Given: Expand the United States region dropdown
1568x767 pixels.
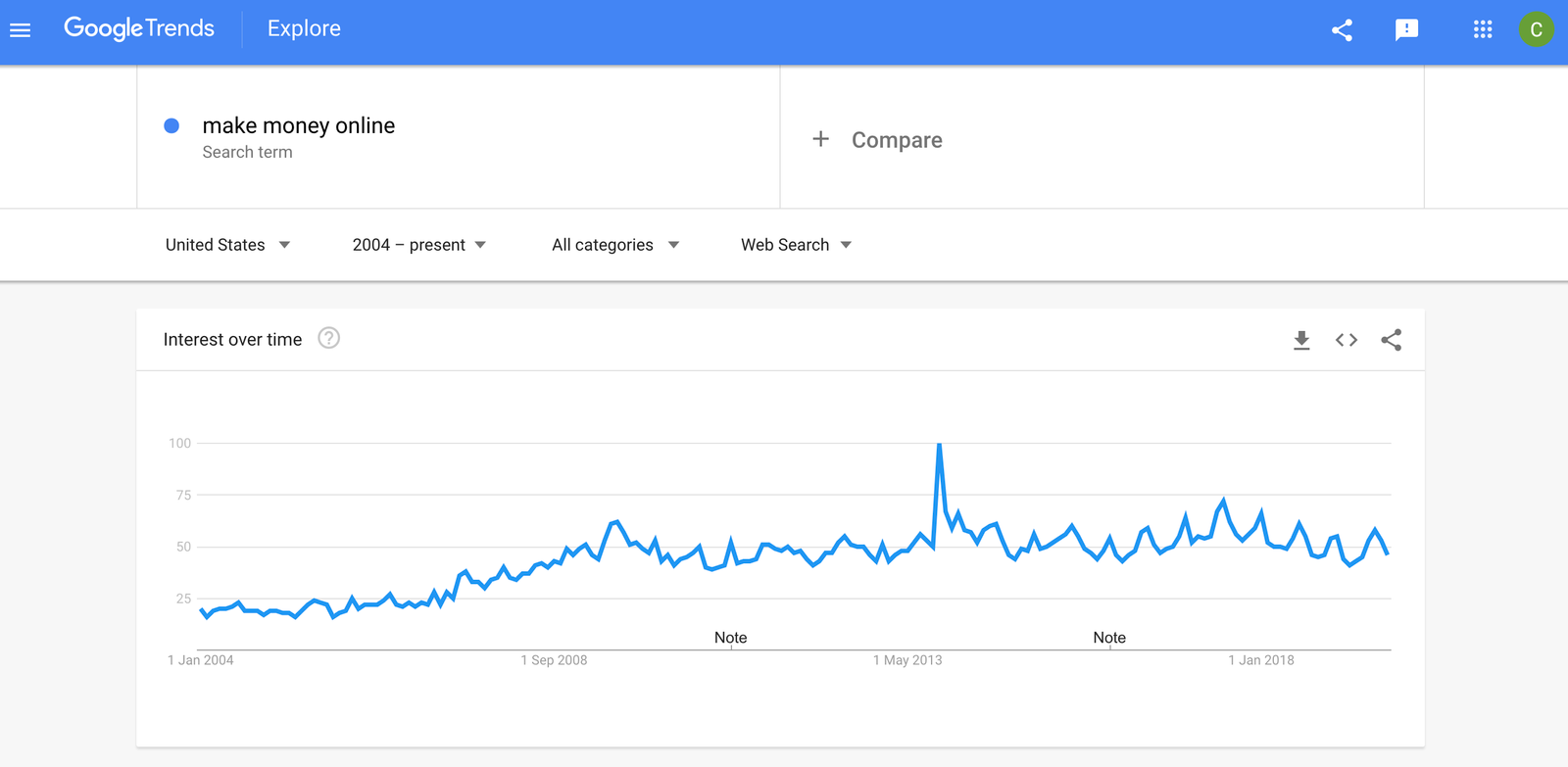Looking at the screenshot, I should click(227, 245).
